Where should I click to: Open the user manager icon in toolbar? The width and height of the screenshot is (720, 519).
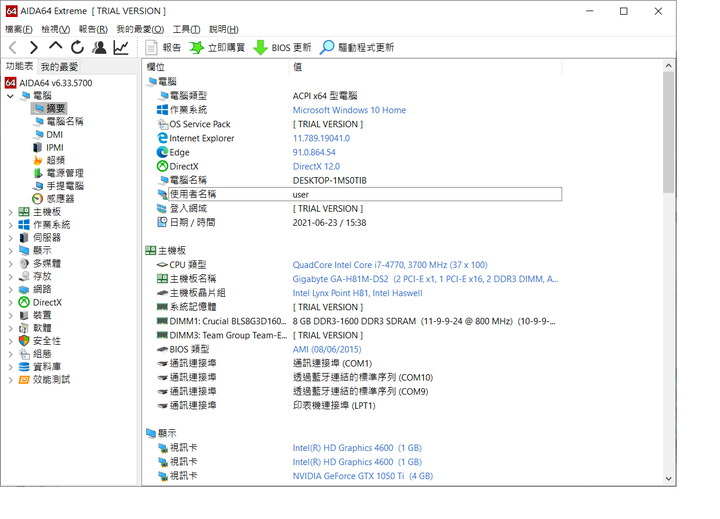click(99, 47)
